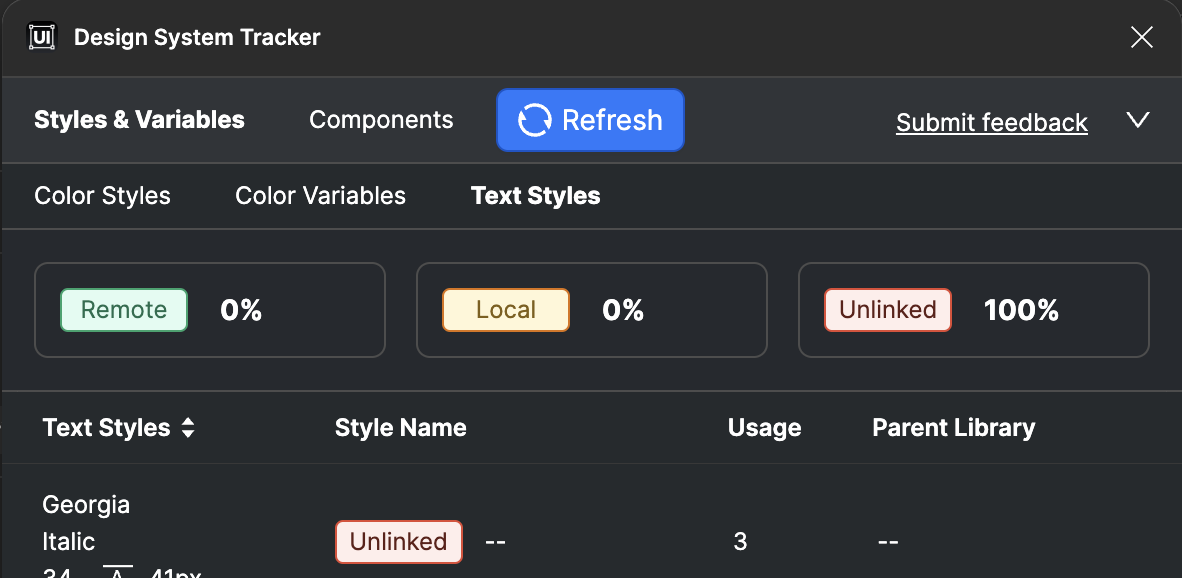The width and height of the screenshot is (1182, 578).
Task: Click the green Remote badge
Action: click(x=124, y=310)
